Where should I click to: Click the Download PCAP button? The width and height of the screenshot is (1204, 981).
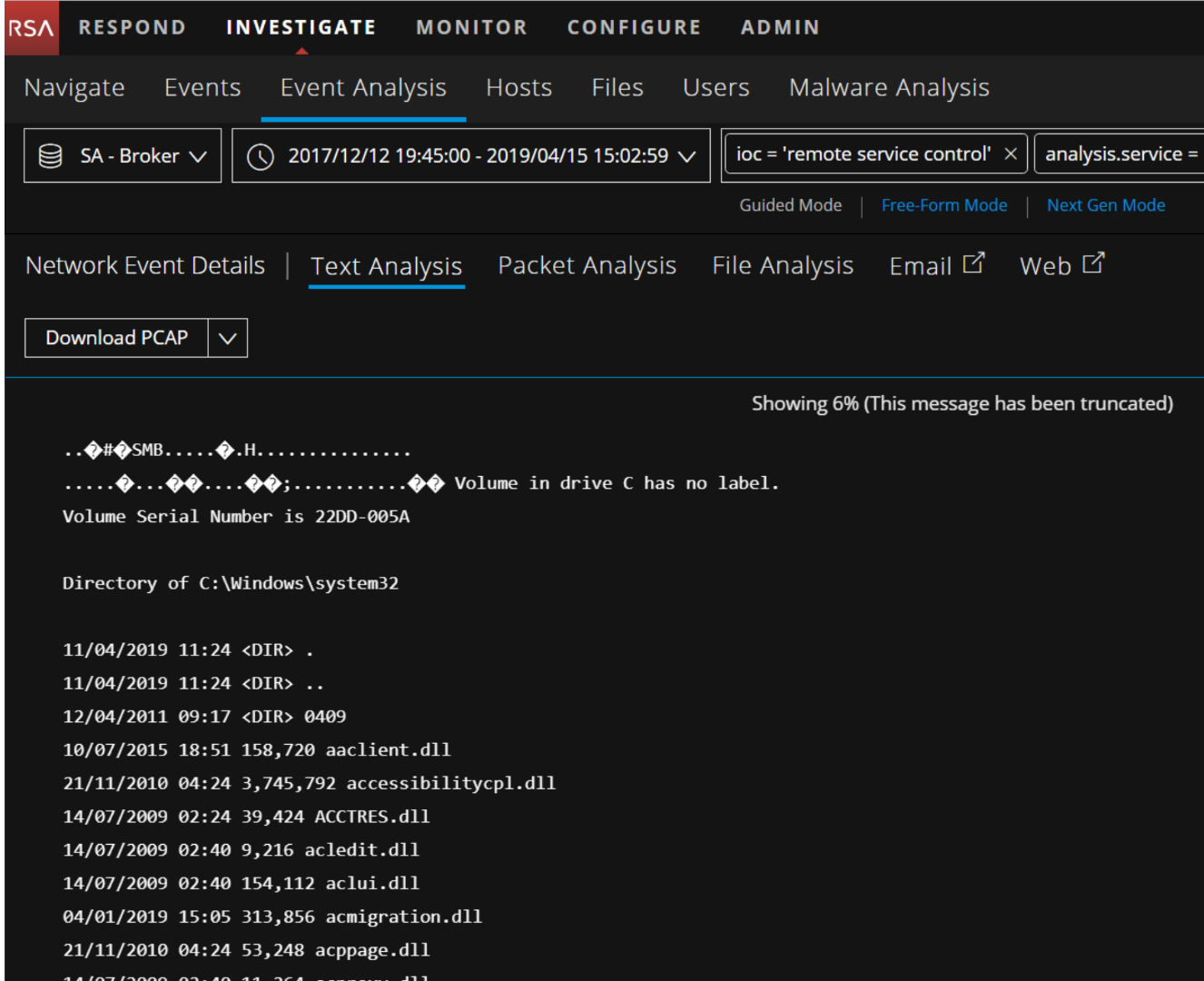(116, 338)
